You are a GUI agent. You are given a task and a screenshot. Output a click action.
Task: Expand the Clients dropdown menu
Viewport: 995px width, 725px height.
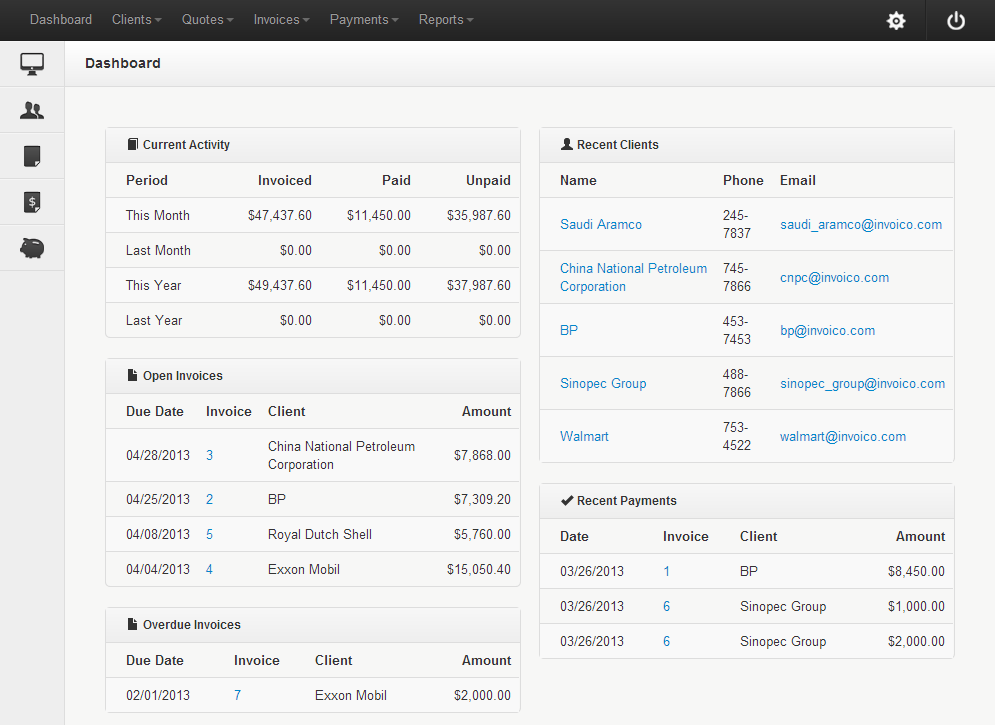coord(136,20)
